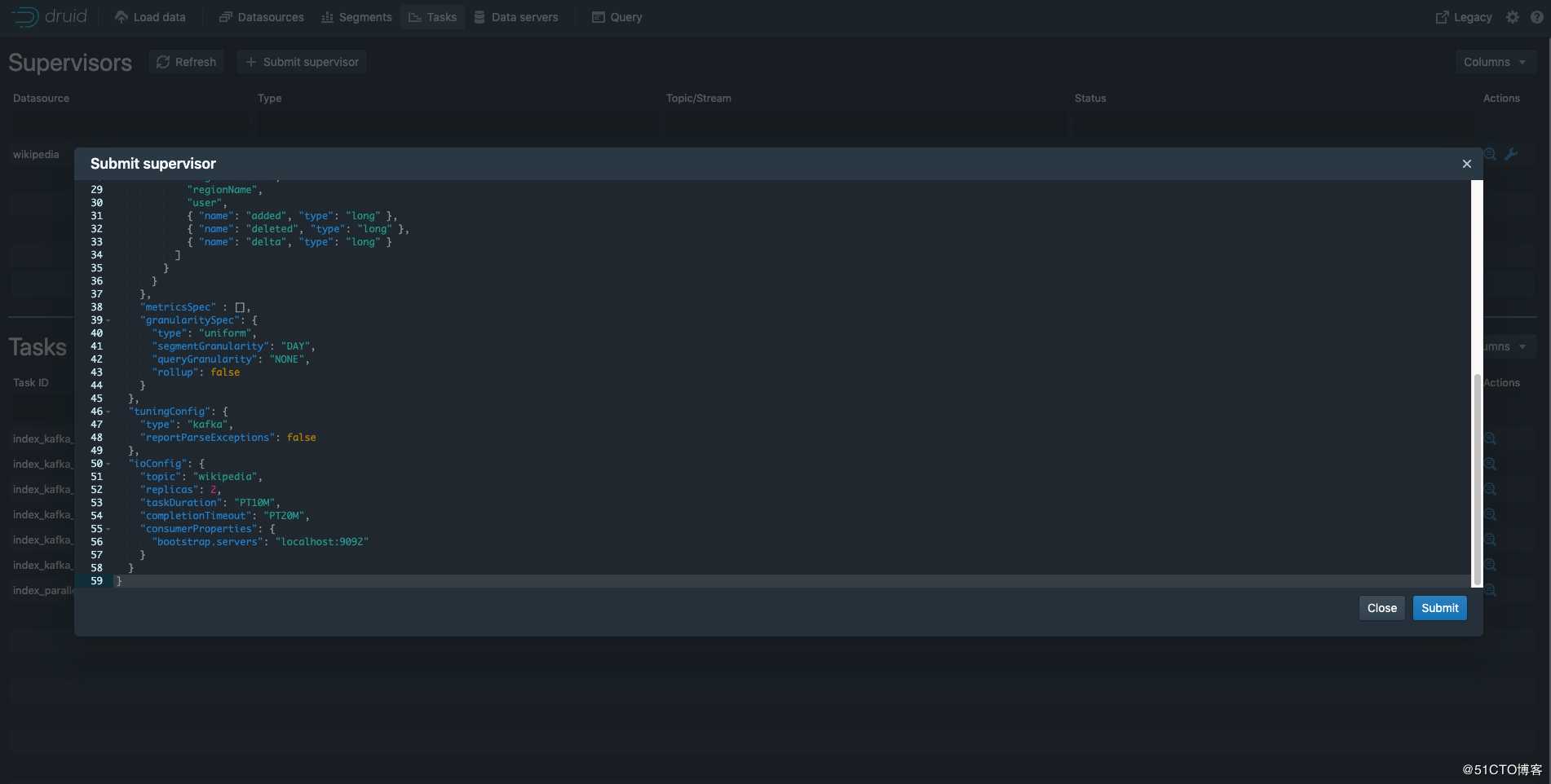Click the wikipedia supervisor row
The height and width of the screenshot is (784, 1551).
pyautogui.click(x=36, y=154)
